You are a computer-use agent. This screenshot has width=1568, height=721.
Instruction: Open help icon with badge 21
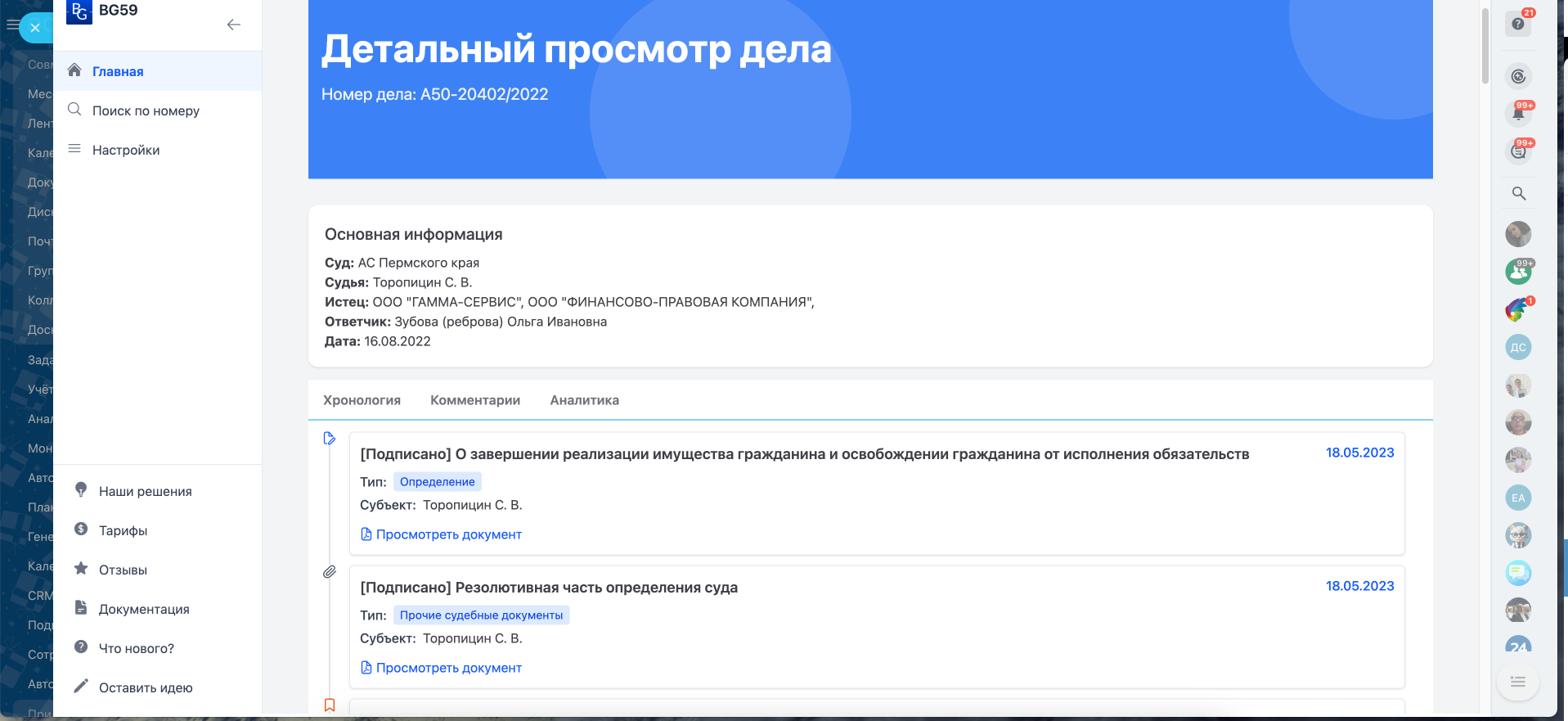point(1518,23)
